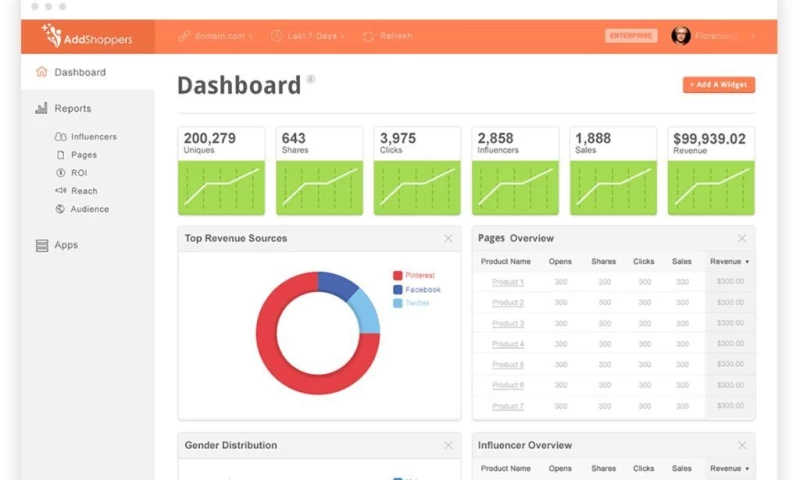Open the Dashboard home icon

pos(41,72)
